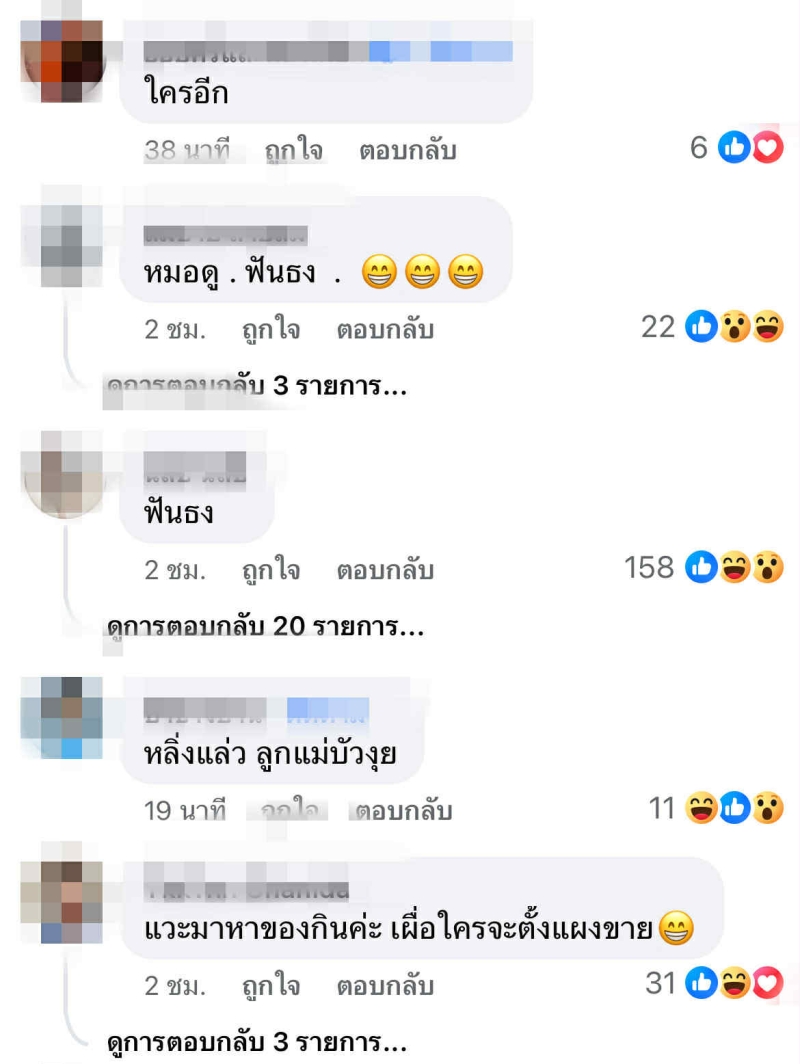Image resolution: width=800 pixels, height=1064 pixels.
Task: Like the 'ฟันธง' comment via ถูกใจ
Action: [x=271, y=570]
